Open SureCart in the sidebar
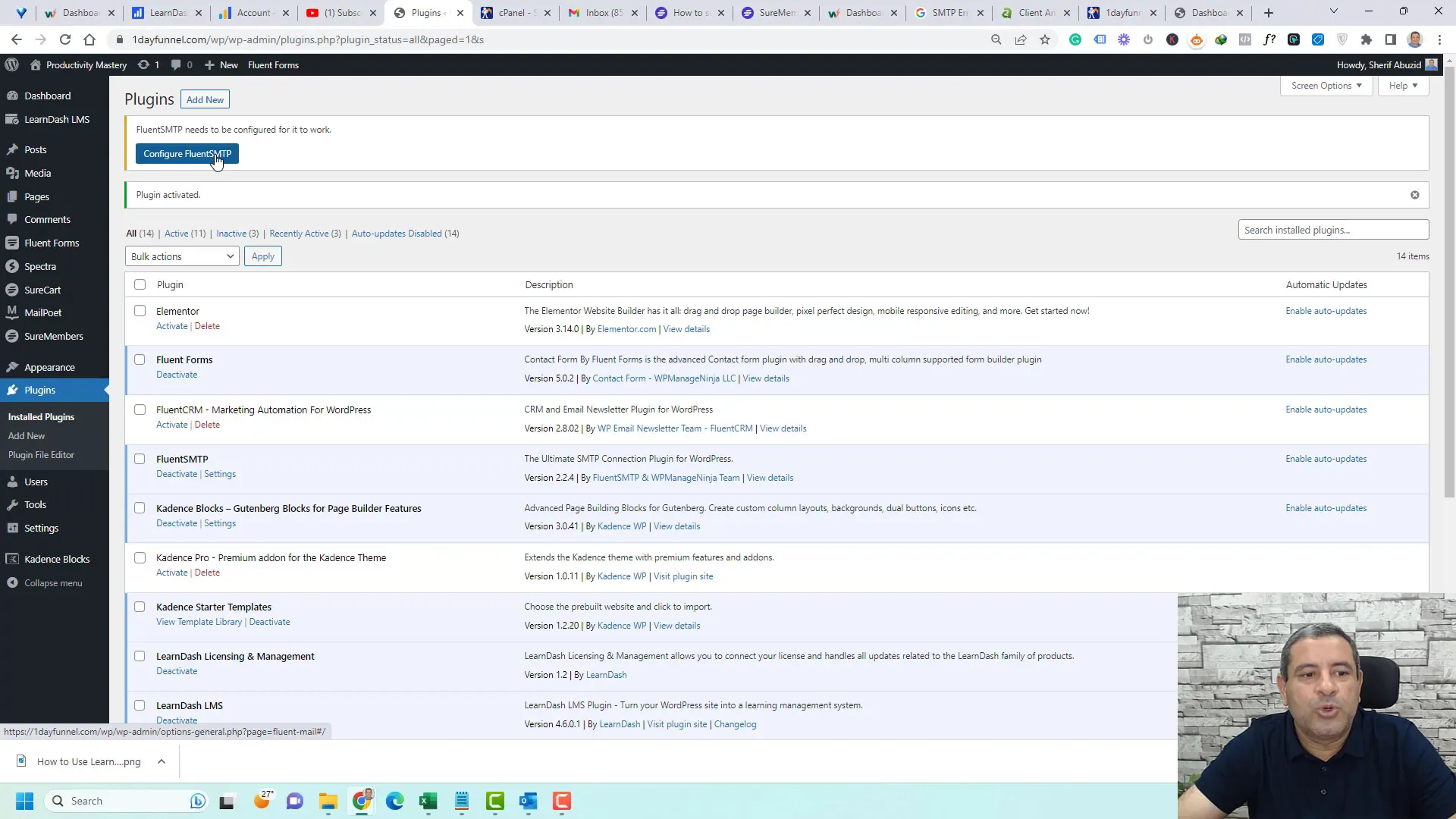The height and width of the screenshot is (819, 1456). 42,290
